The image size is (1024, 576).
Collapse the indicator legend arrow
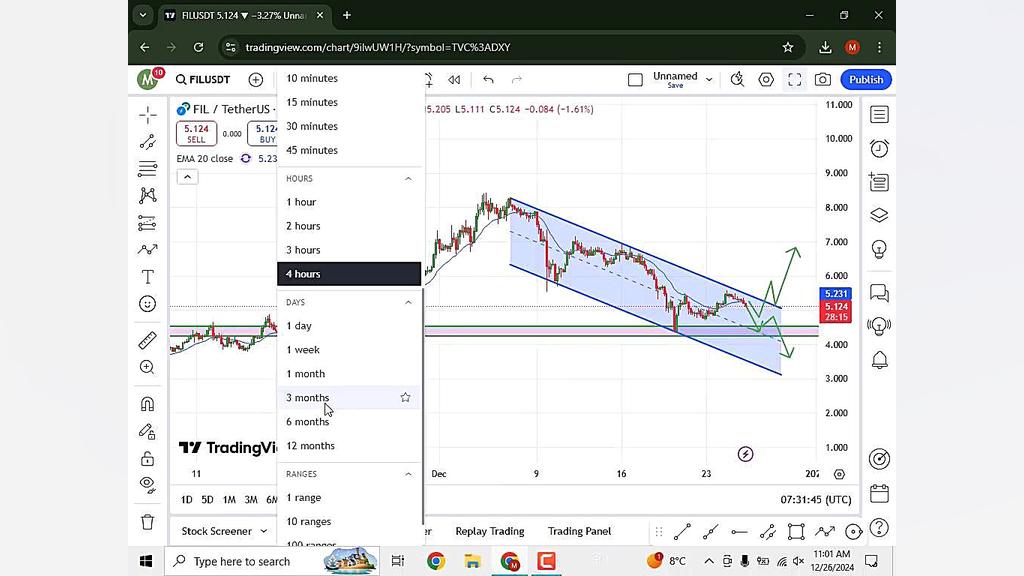[x=187, y=177]
